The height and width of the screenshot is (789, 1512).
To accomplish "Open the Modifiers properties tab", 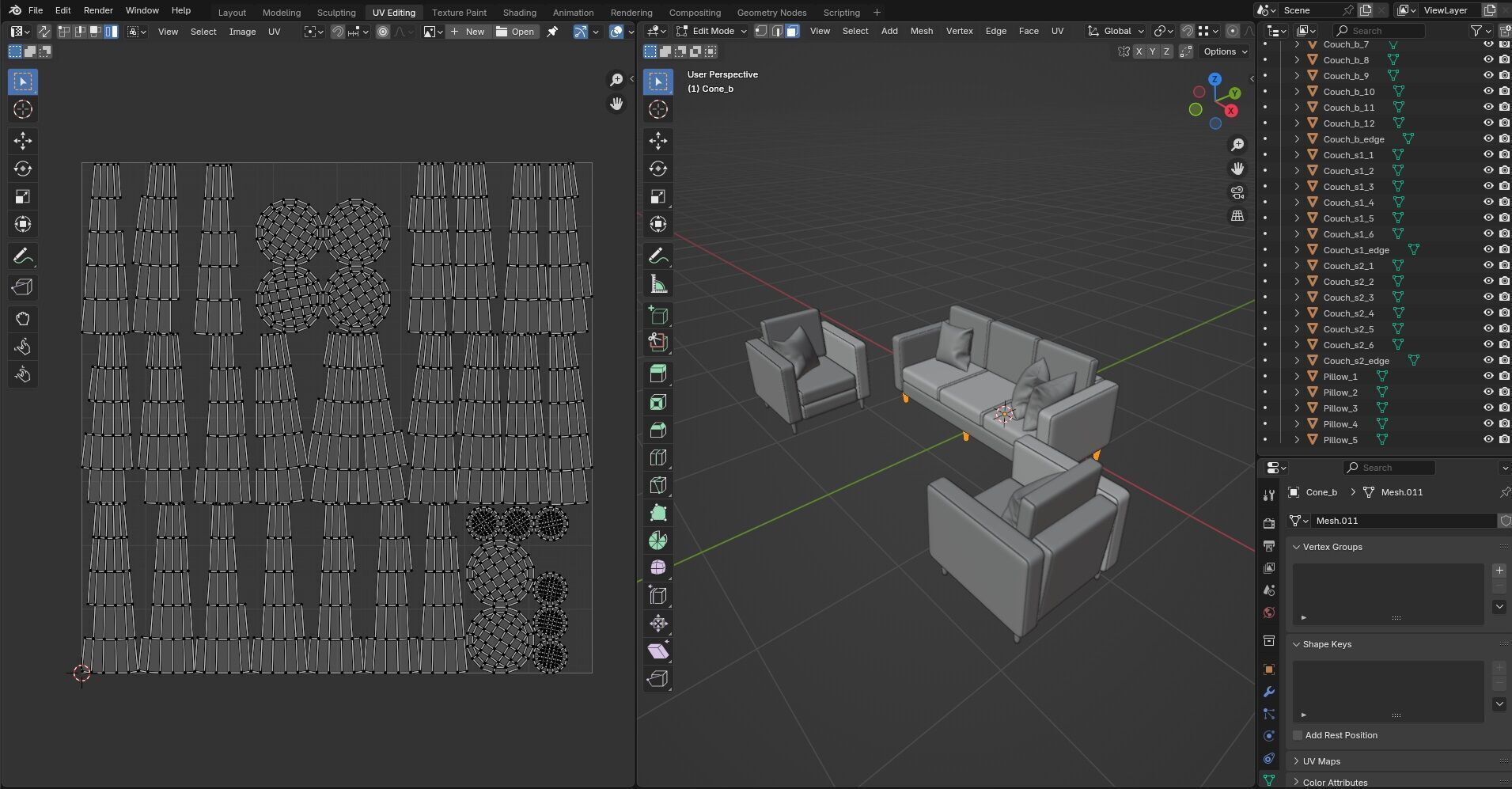I will [1269, 692].
